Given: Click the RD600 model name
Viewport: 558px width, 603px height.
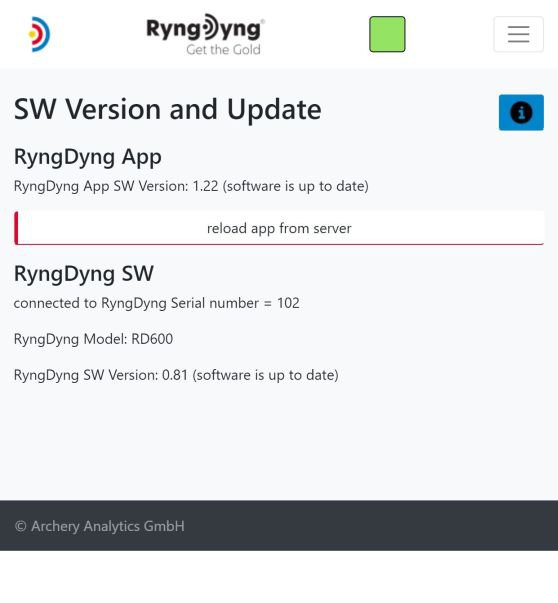Looking at the screenshot, I should (152, 339).
